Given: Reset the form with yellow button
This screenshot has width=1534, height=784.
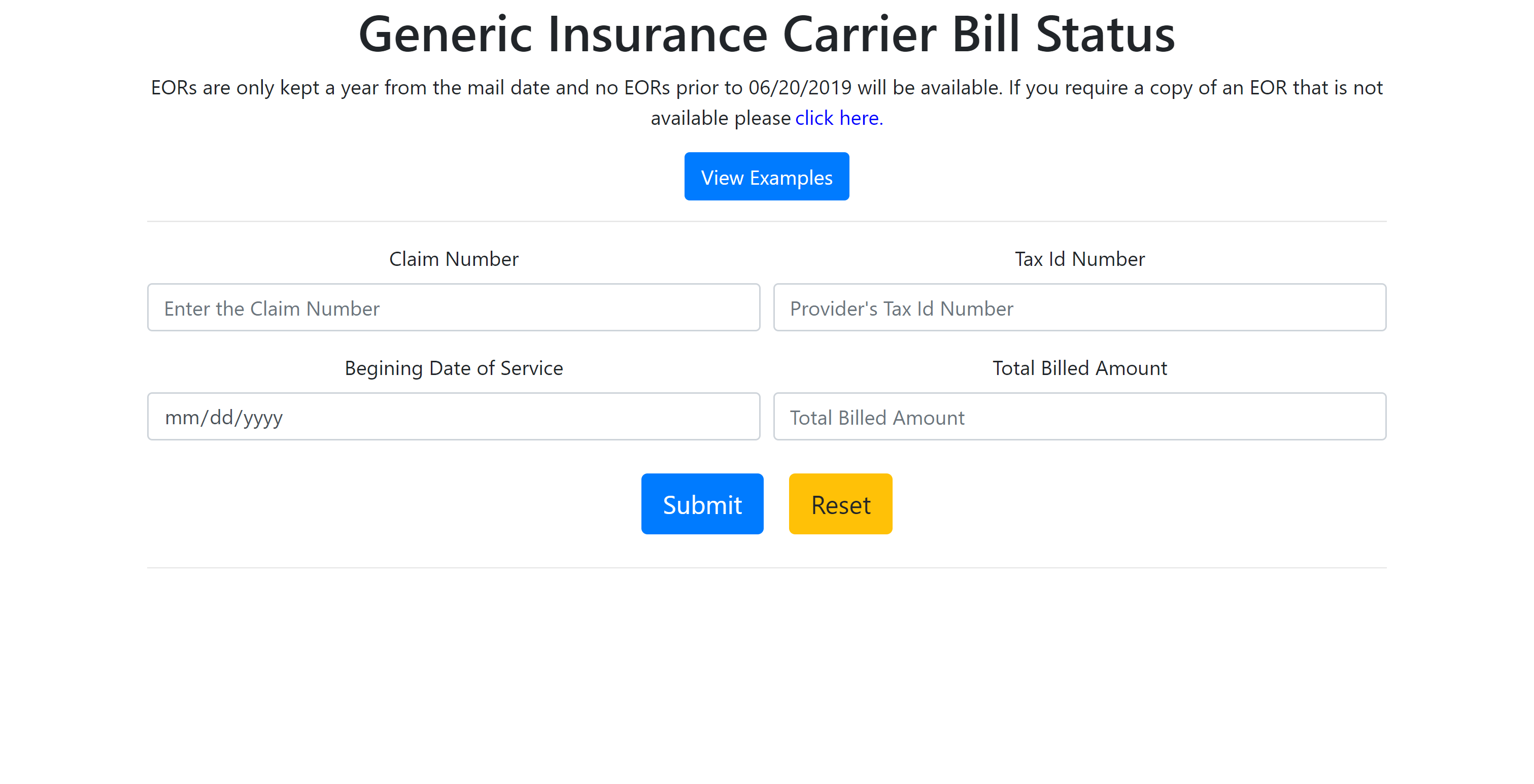Looking at the screenshot, I should click(840, 504).
